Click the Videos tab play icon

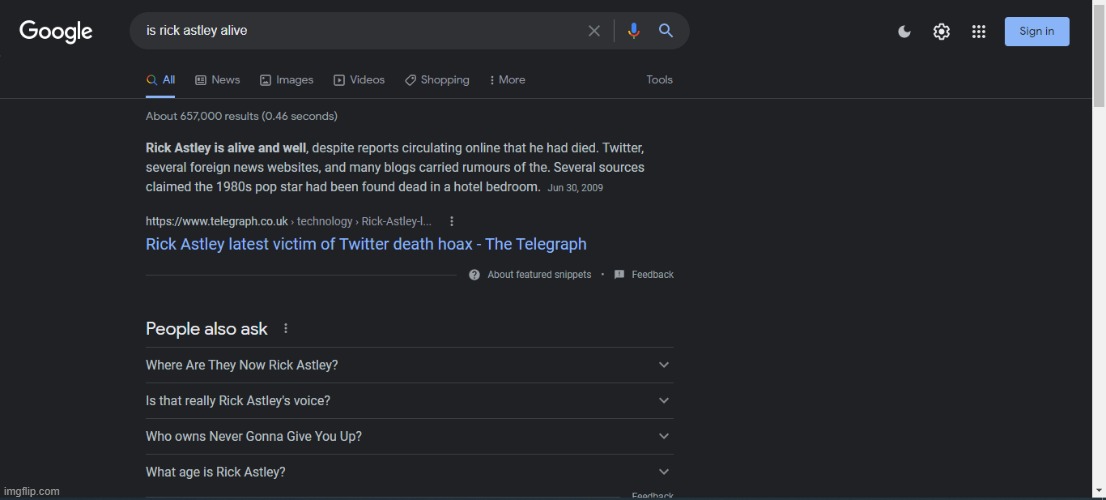[339, 80]
